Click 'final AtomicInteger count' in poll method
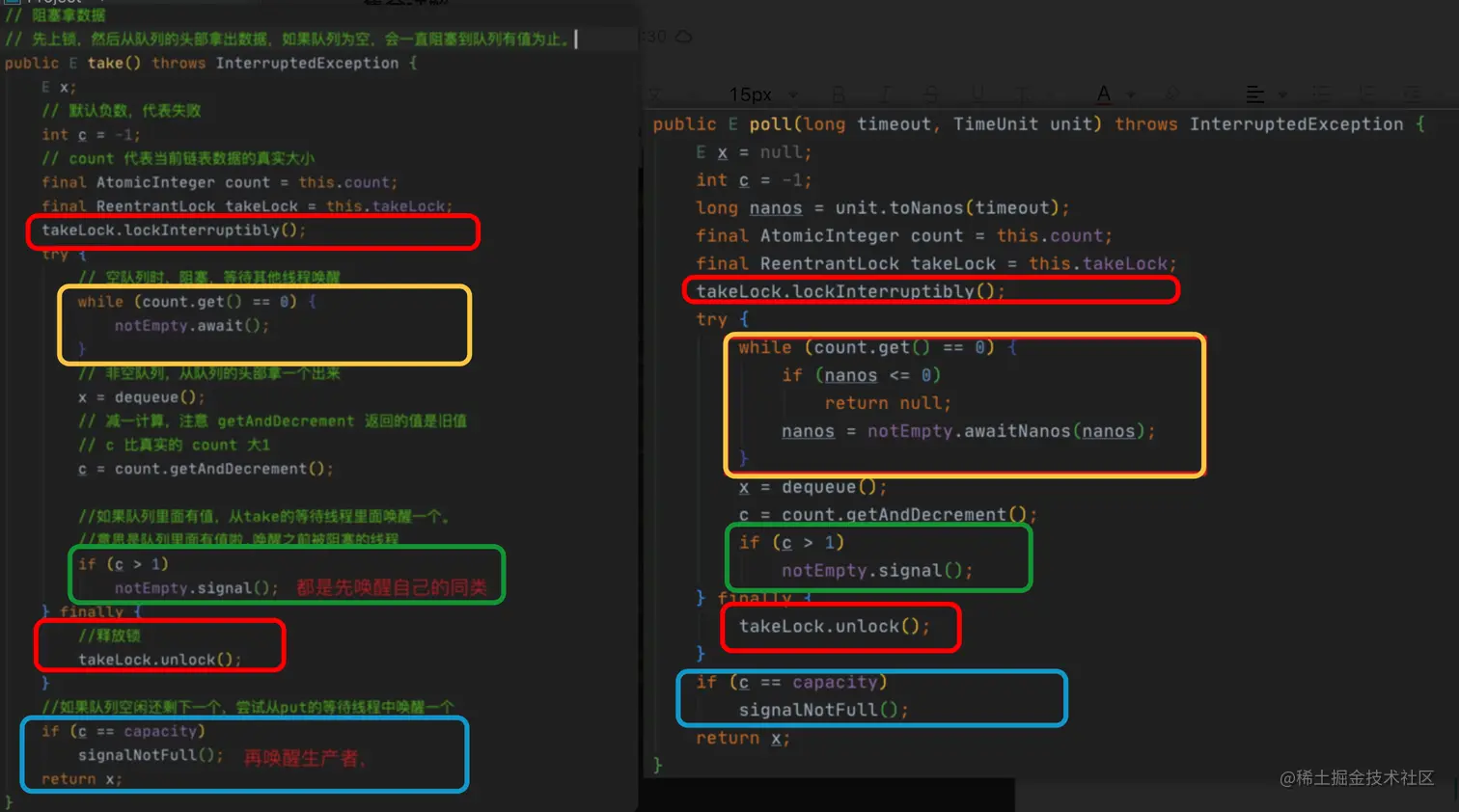Viewport: 1459px width, 812px height. click(829, 235)
